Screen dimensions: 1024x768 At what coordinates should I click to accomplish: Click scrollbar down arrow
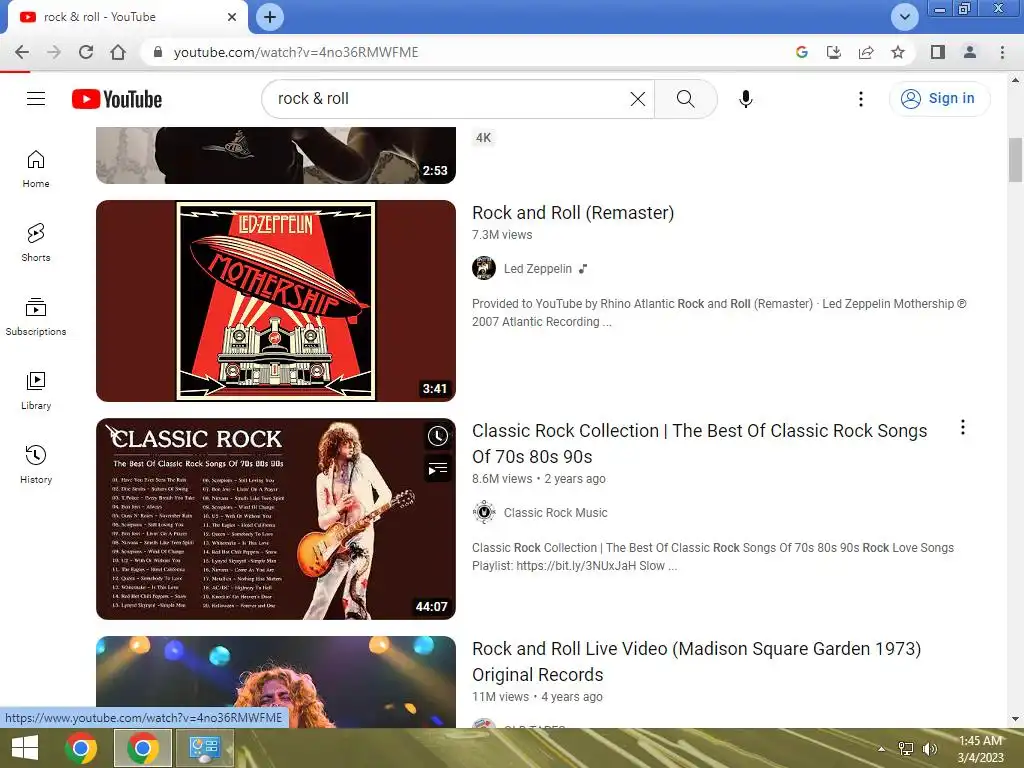(x=1015, y=719)
